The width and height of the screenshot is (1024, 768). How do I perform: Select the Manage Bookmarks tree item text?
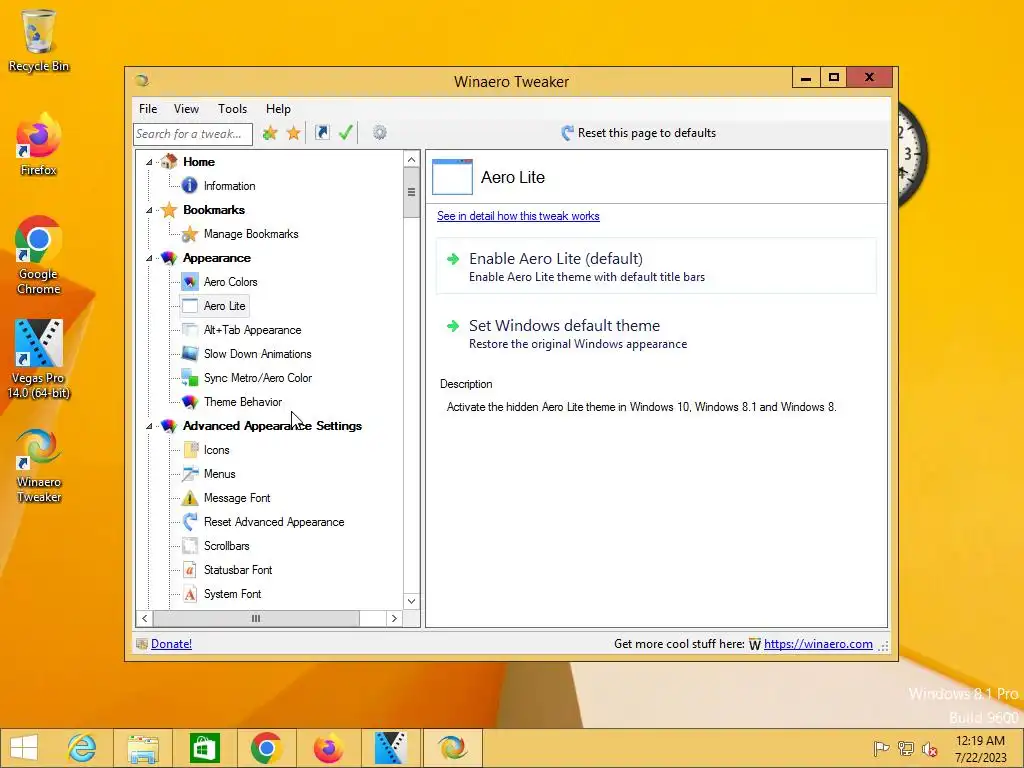click(x=251, y=234)
